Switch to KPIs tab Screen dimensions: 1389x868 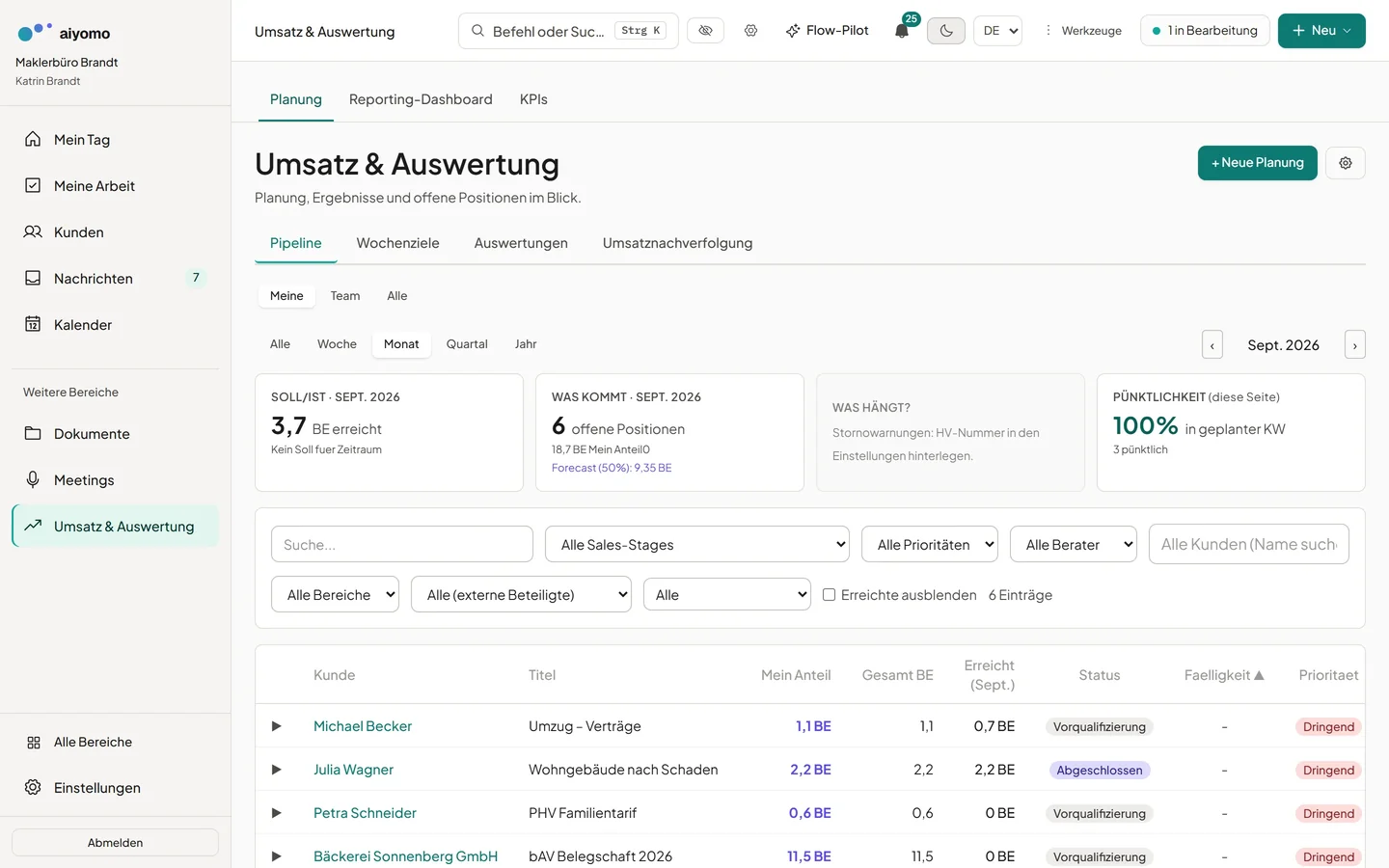pyautogui.click(x=533, y=99)
